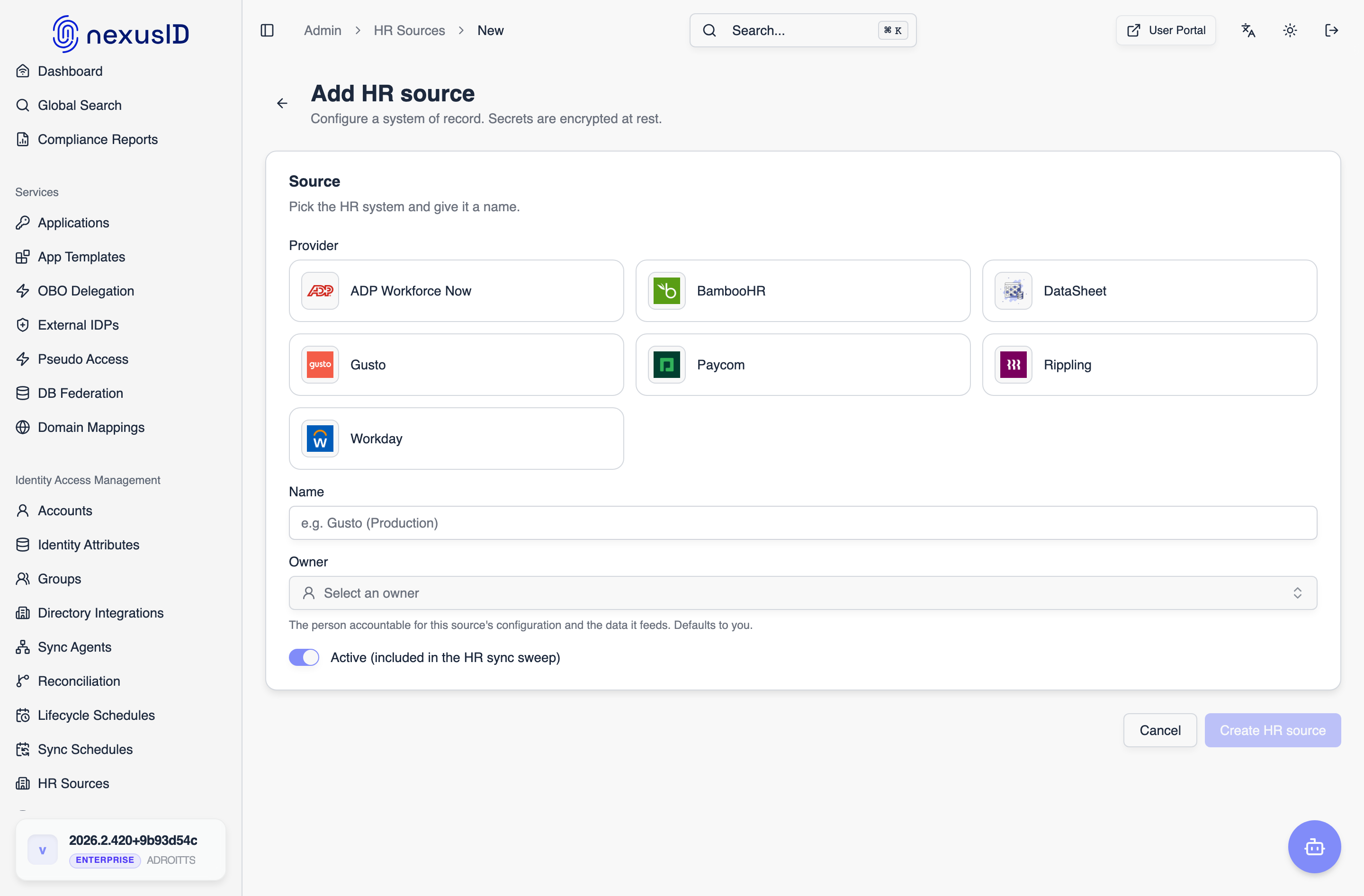Open the Select an owner dropdown
This screenshot has width=1364, height=896.
click(803, 593)
